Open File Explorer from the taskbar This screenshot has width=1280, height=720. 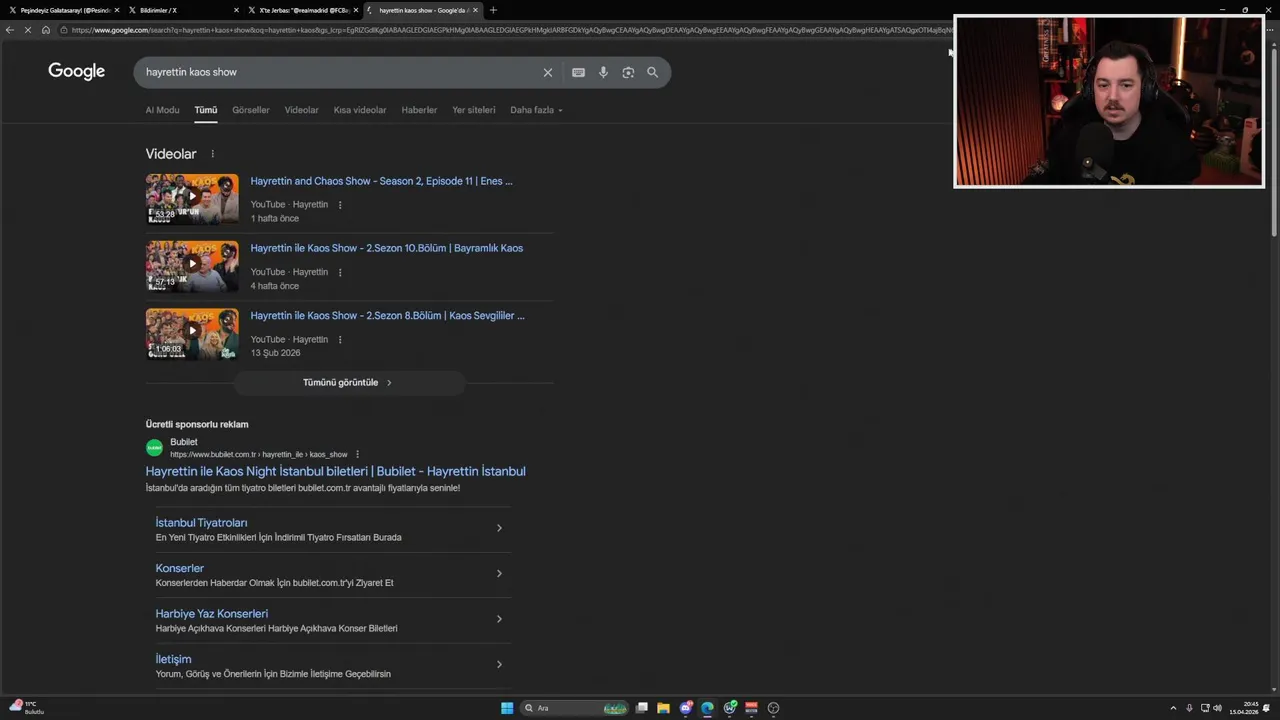[663, 708]
